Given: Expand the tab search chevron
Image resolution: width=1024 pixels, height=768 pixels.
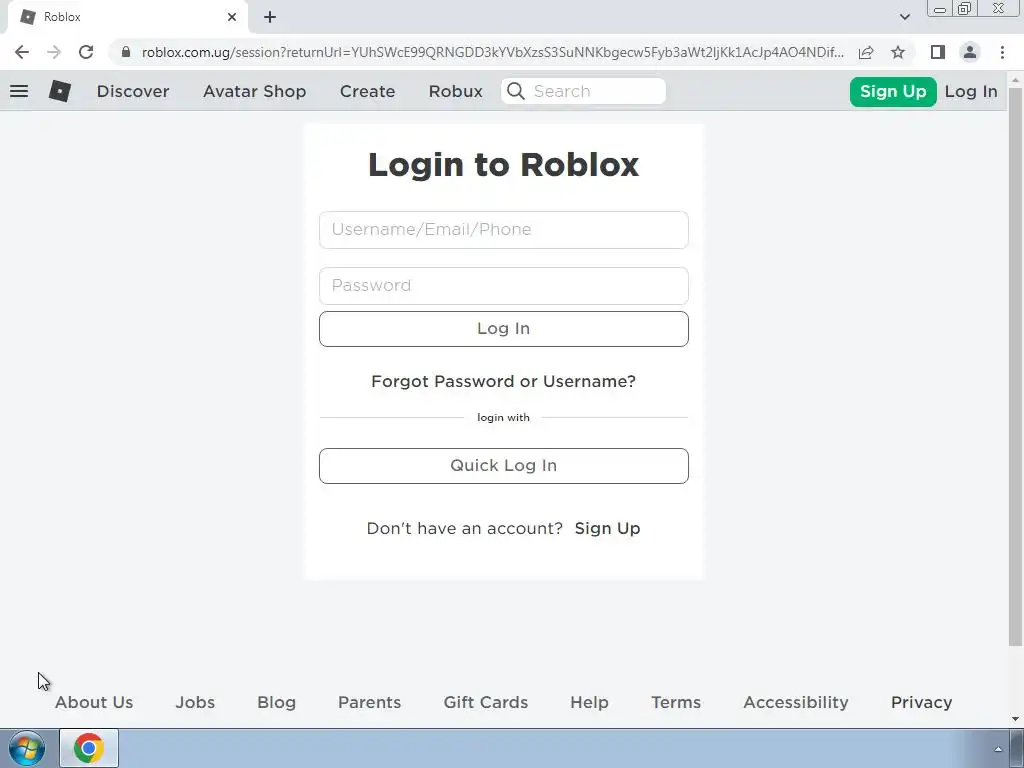Looking at the screenshot, I should [904, 17].
